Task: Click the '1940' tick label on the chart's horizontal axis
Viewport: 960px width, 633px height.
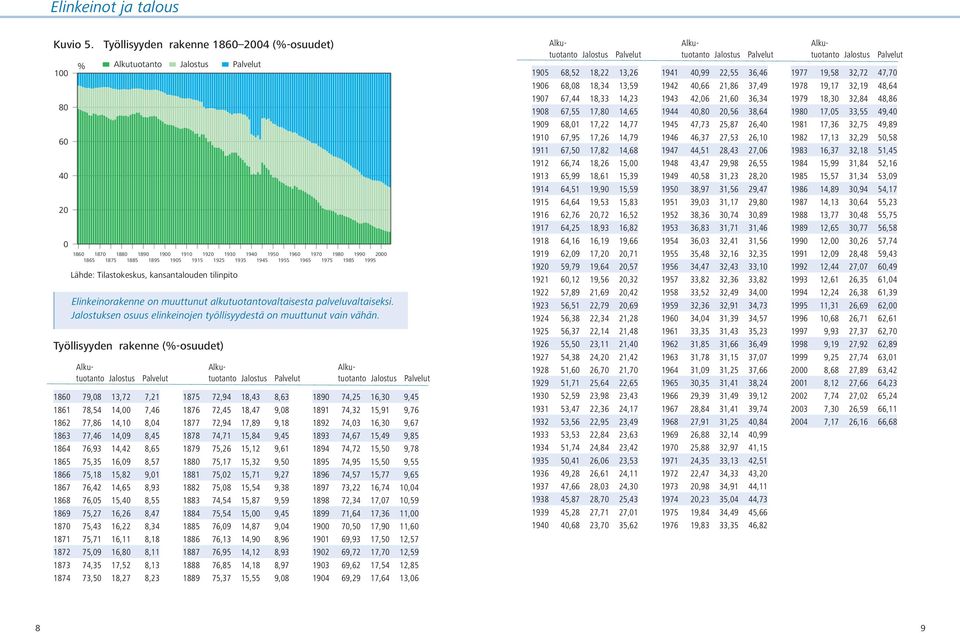Action: (x=252, y=254)
